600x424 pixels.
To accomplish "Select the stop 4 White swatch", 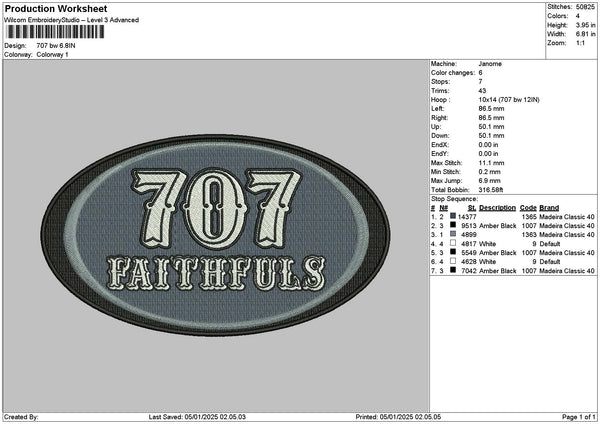I will 453,243.
